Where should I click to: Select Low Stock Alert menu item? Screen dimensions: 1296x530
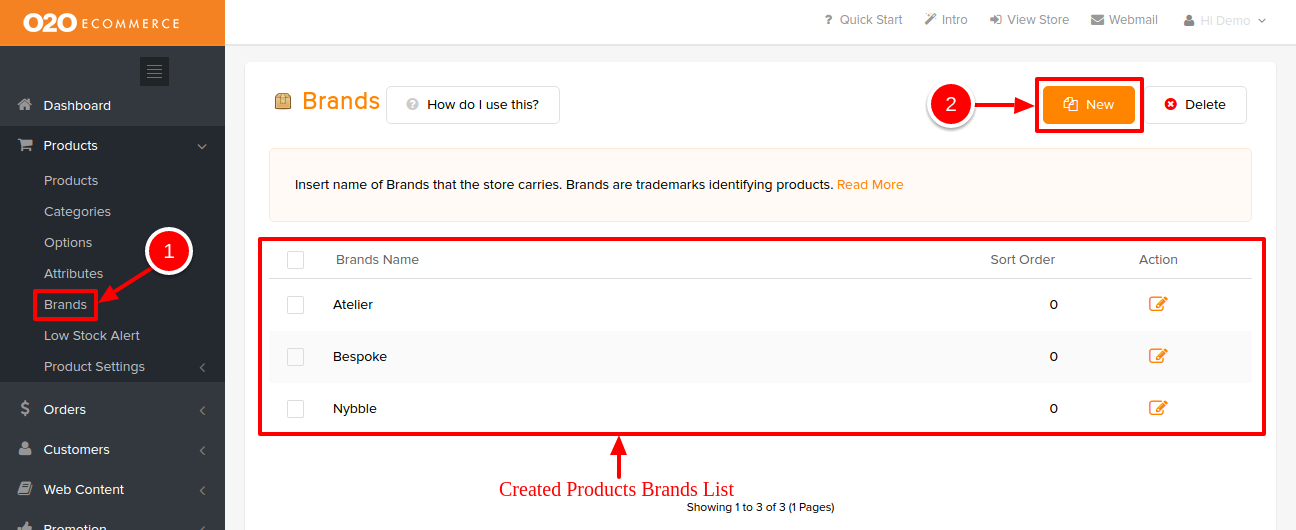pyautogui.click(x=92, y=335)
